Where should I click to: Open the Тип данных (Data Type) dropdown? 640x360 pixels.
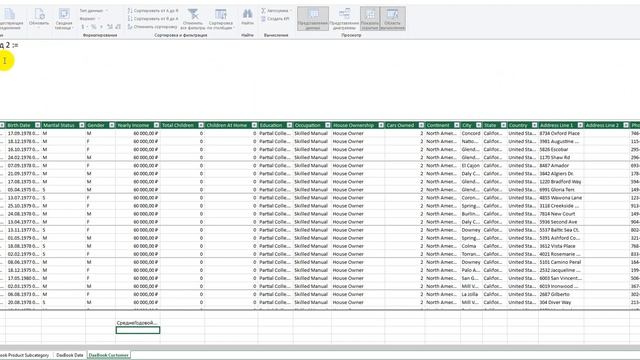tap(94, 11)
